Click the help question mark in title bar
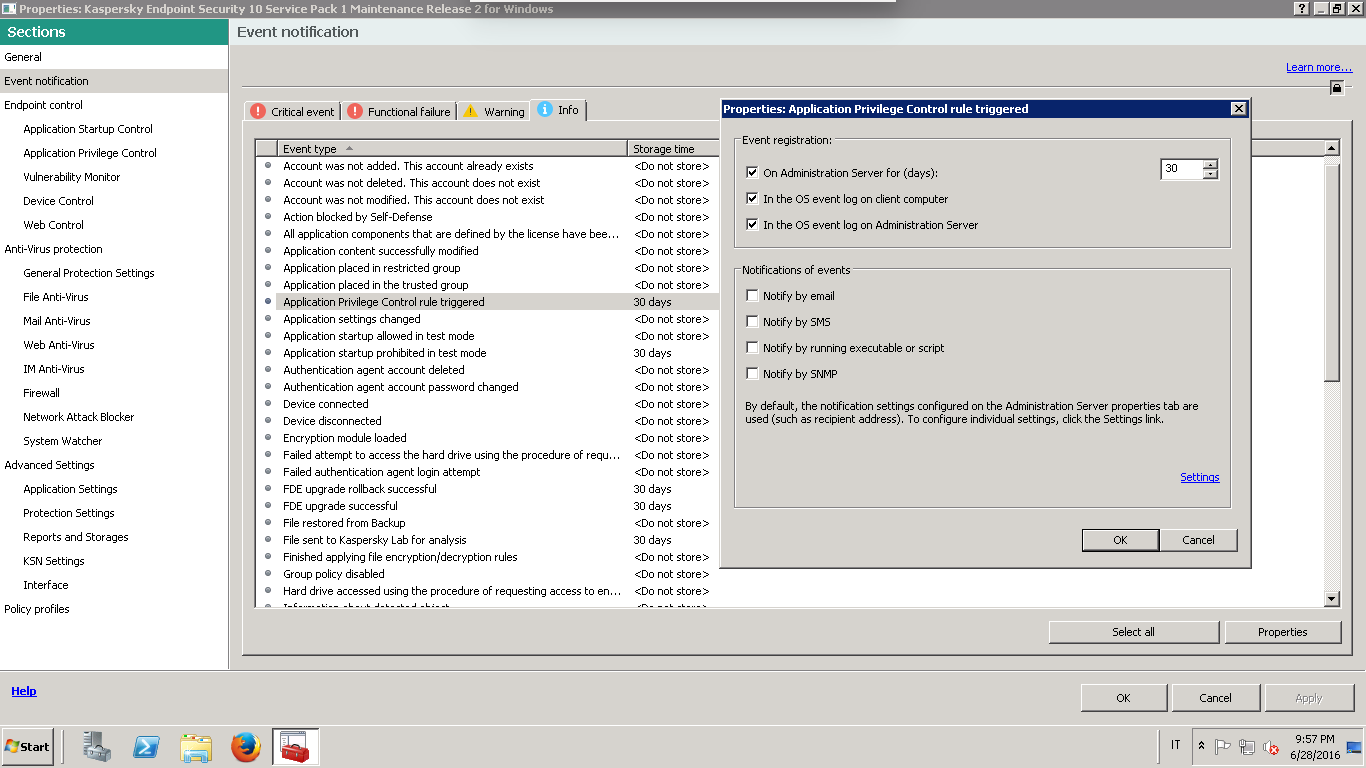 (x=1300, y=8)
